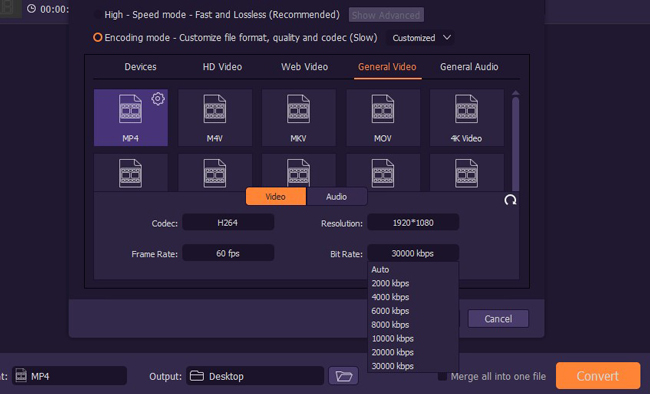Select the M4V format tile
The width and height of the screenshot is (650, 394).
(x=215, y=117)
